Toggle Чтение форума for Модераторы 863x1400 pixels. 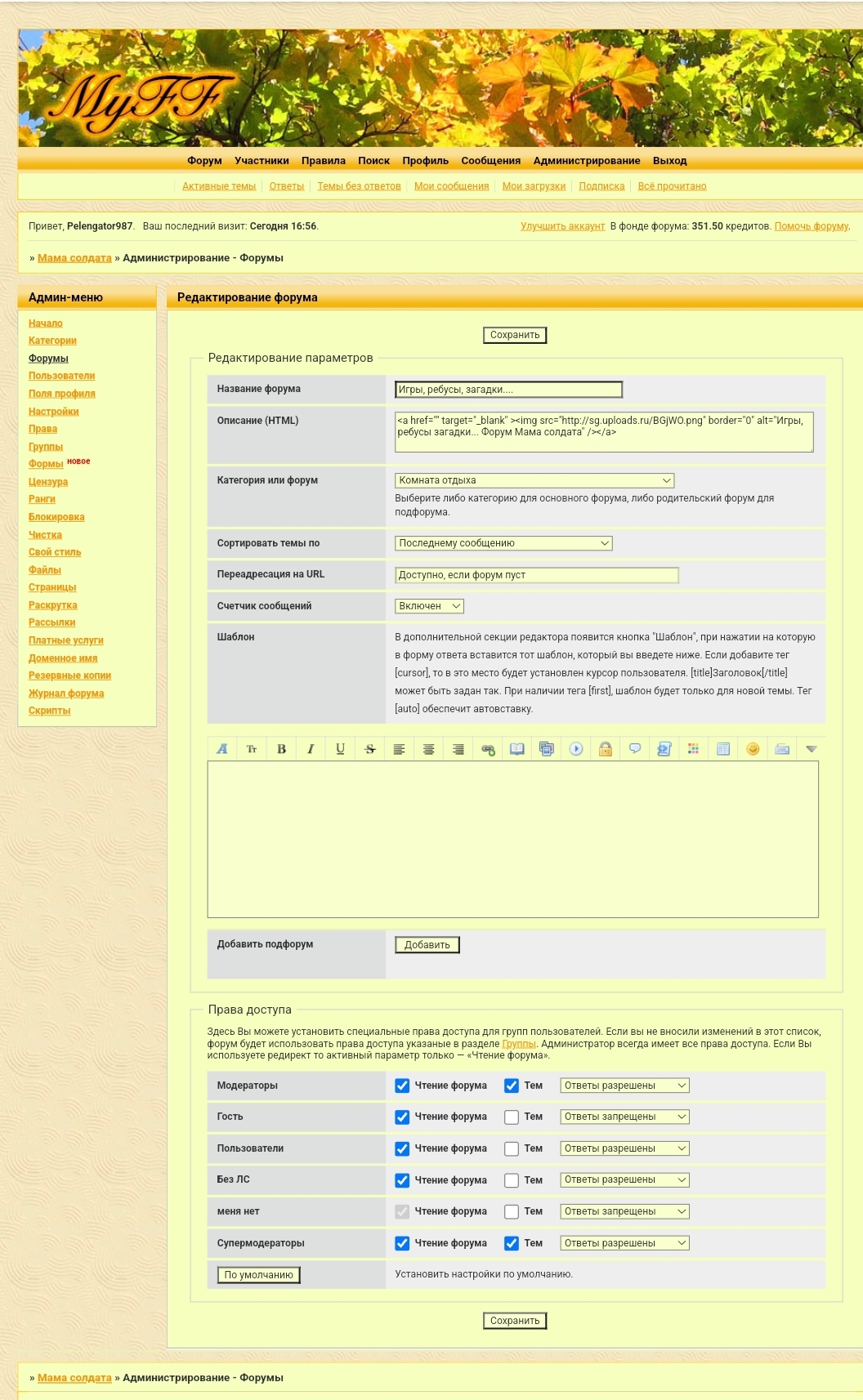(402, 1086)
